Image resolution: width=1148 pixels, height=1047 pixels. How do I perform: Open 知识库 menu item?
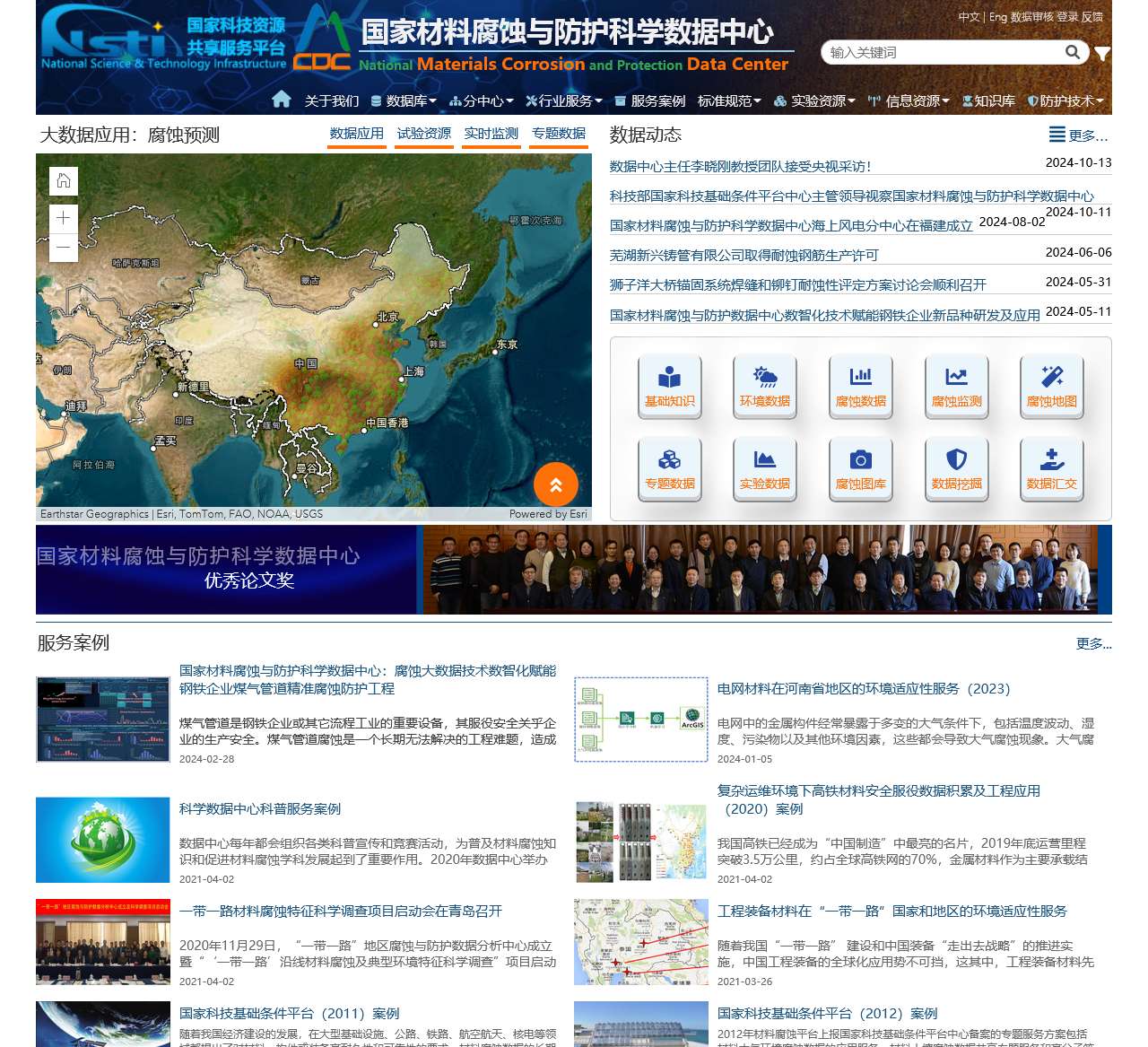coord(988,100)
